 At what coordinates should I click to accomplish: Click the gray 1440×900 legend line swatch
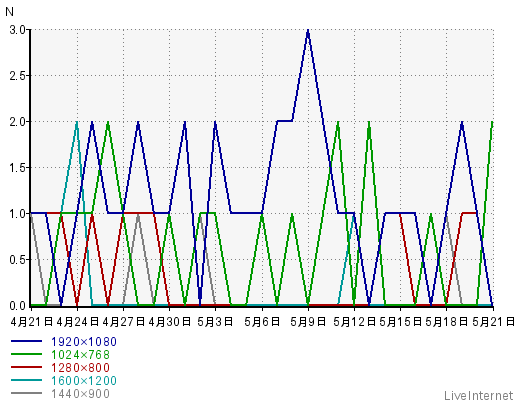point(26,393)
